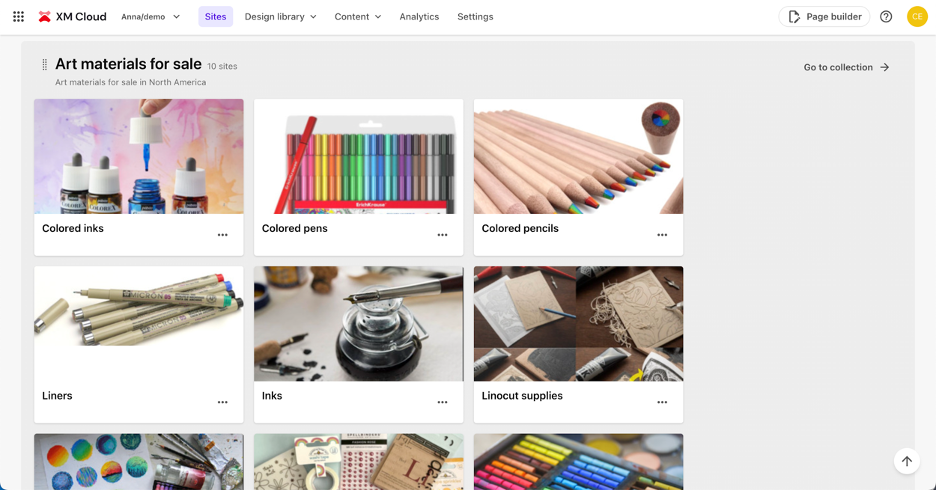Expand the Content dropdown menu
This screenshot has height=490, width=936.
tap(358, 17)
